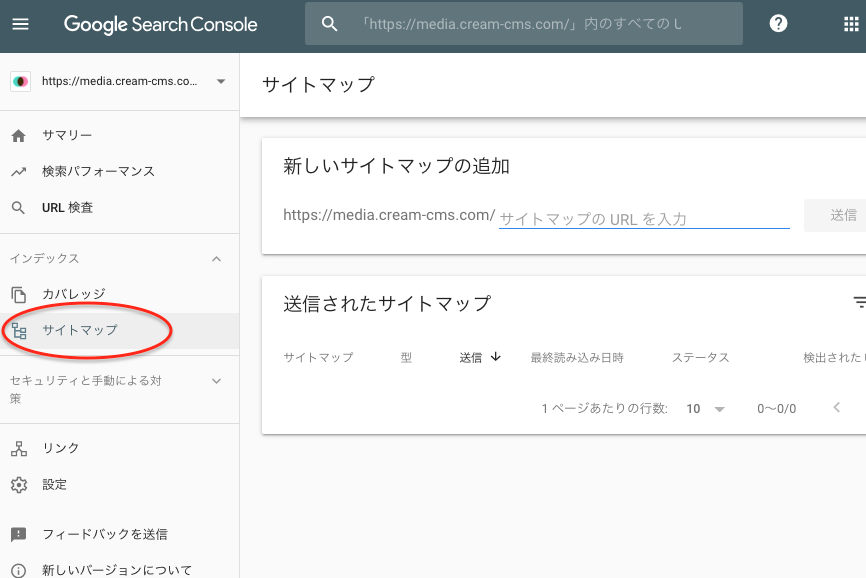Click the magnifier icon beside URL 検査
The width and height of the screenshot is (866, 578).
click(x=18, y=208)
